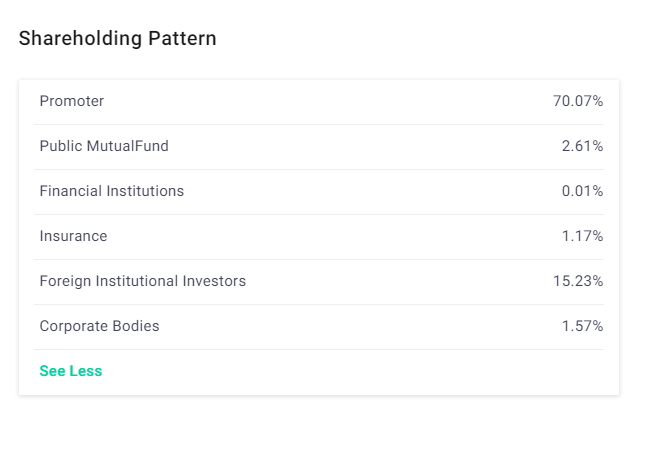Click divider line below Foreign Institutional Investors
Screen dimensions: 672x452
(319, 304)
